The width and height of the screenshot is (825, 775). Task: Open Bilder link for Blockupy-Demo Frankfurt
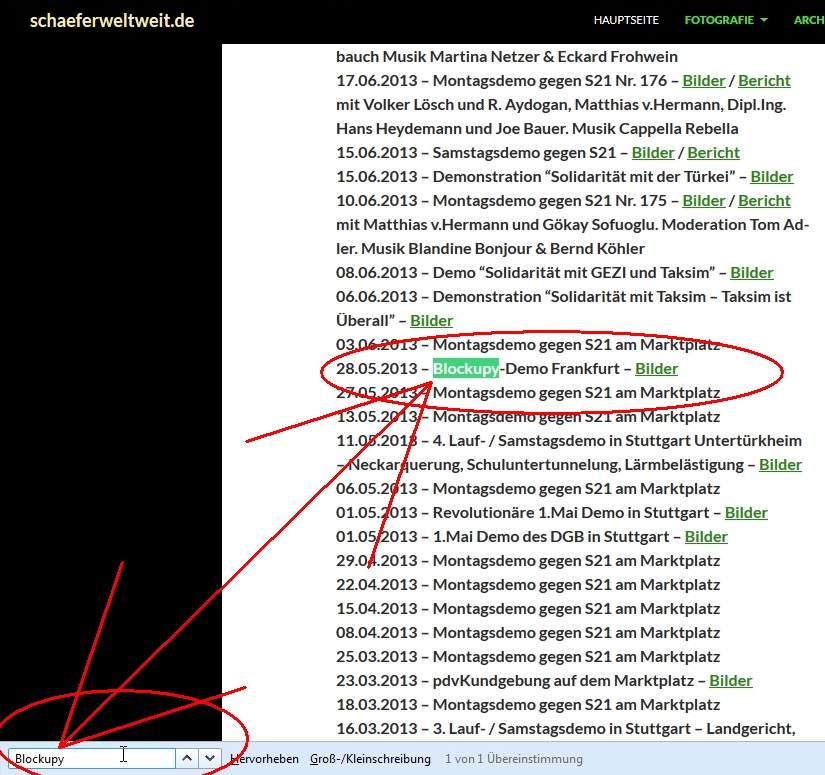tap(656, 369)
